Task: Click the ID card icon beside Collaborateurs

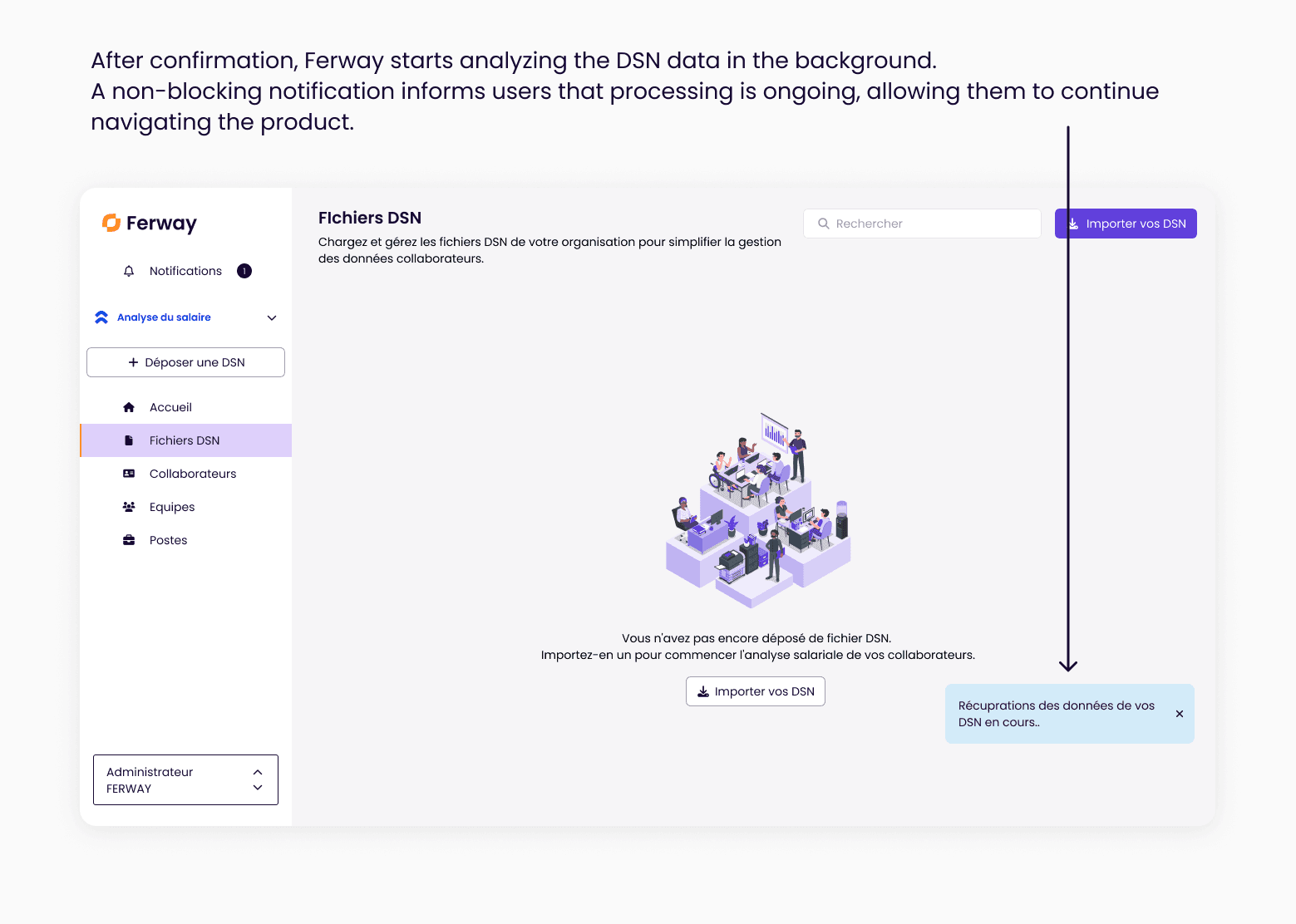Action: coord(129,474)
